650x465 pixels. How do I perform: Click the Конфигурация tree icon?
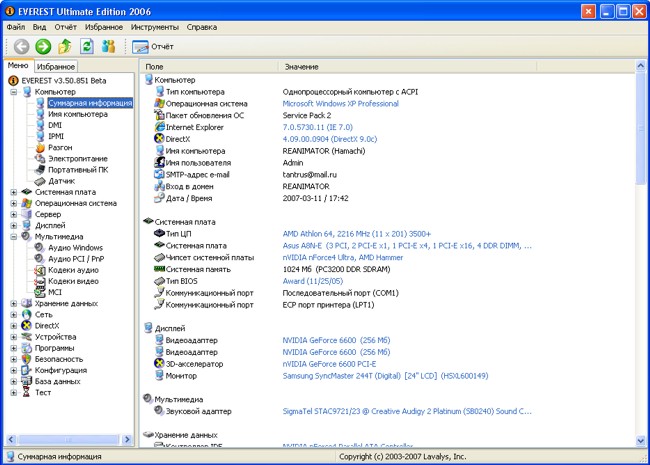pyautogui.click(x=27, y=370)
